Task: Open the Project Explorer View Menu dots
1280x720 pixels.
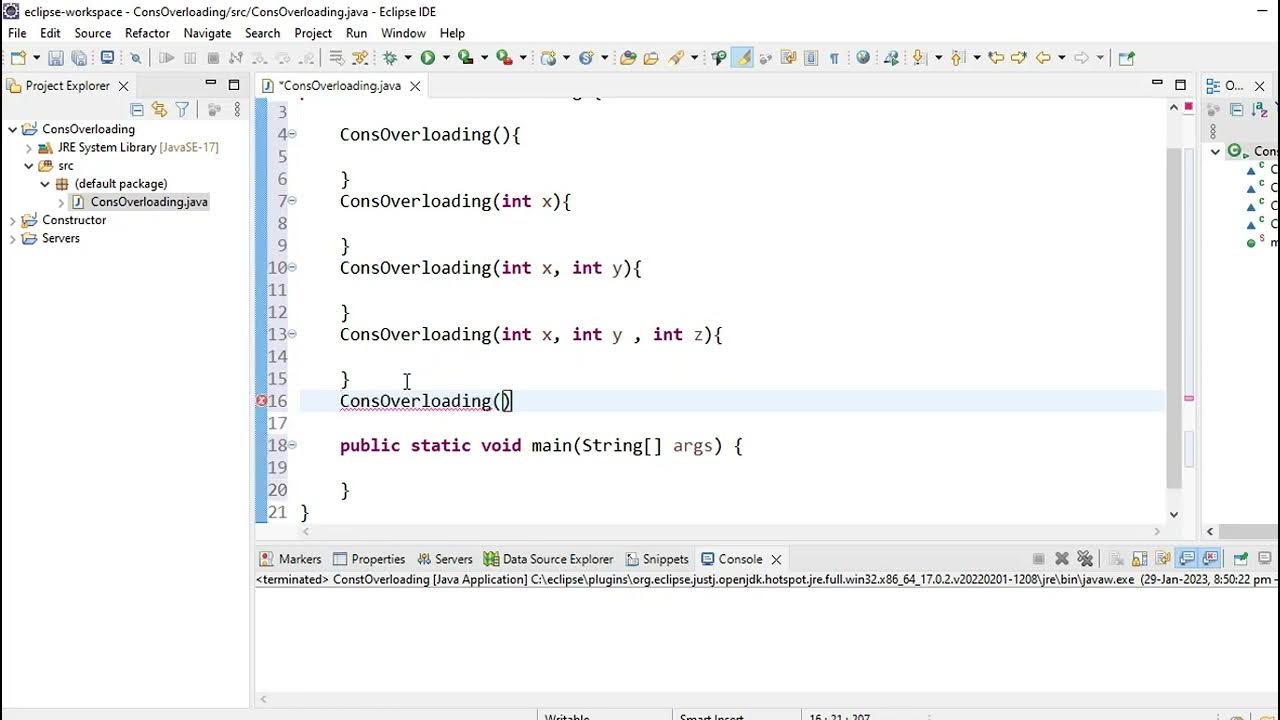Action: tap(237, 109)
